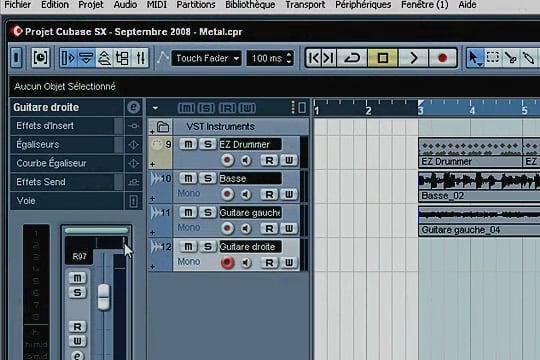This screenshot has height=360, width=540.
Task: Open the Fichier menu
Action: pos(18,5)
